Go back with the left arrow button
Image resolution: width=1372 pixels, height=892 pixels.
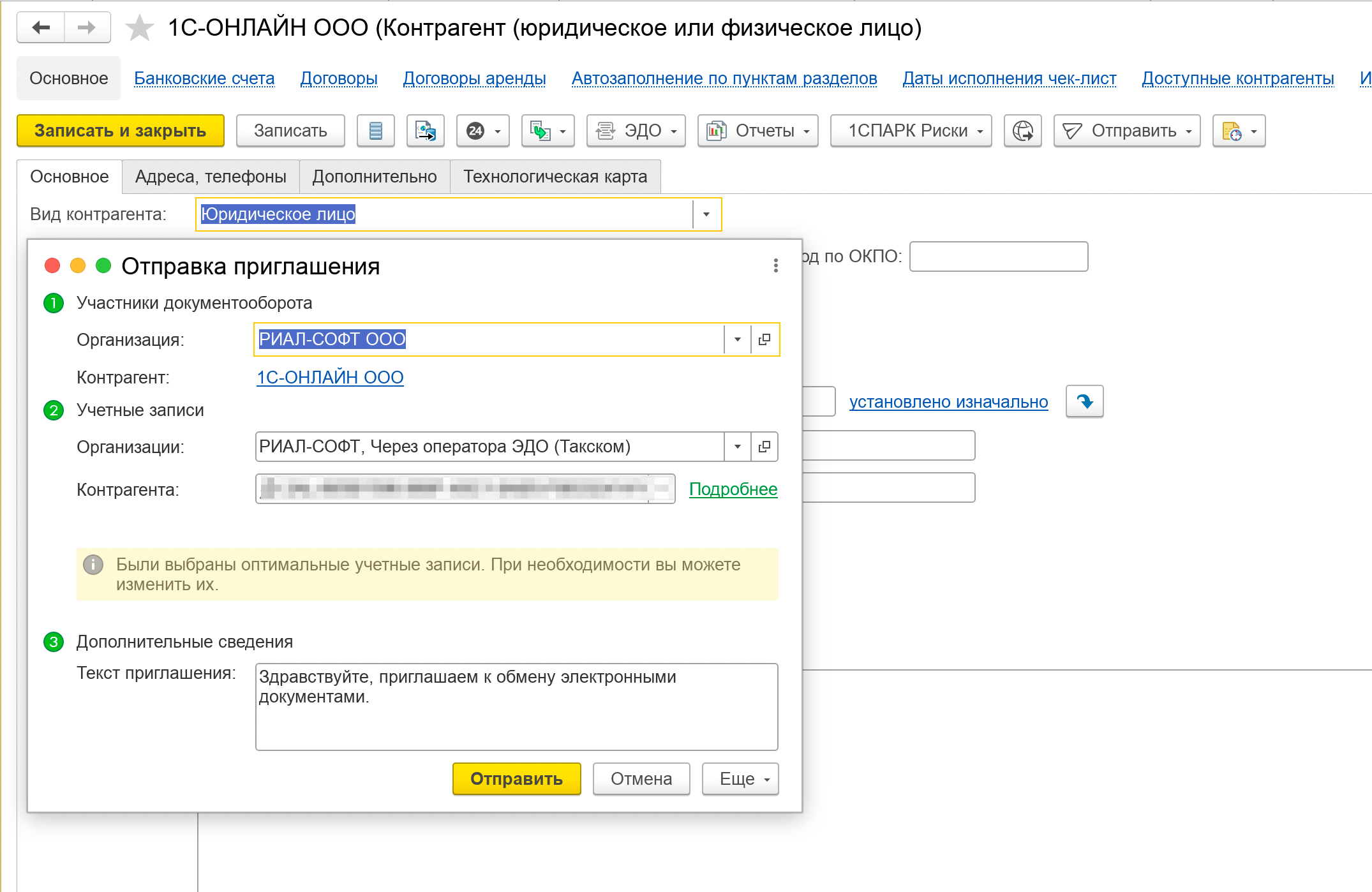[x=41, y=27]
